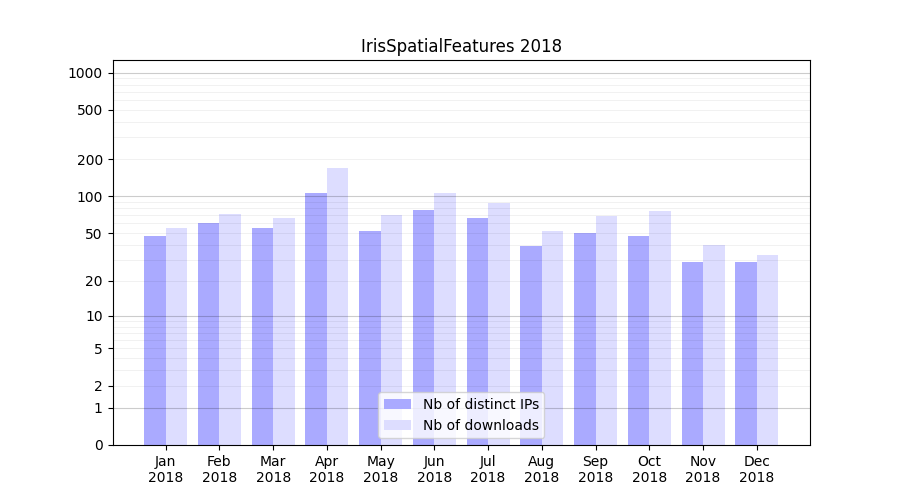900x500 pixels.
Task: Click the 'Nb of downloads' legend color swatch
Action: [397, 425]
